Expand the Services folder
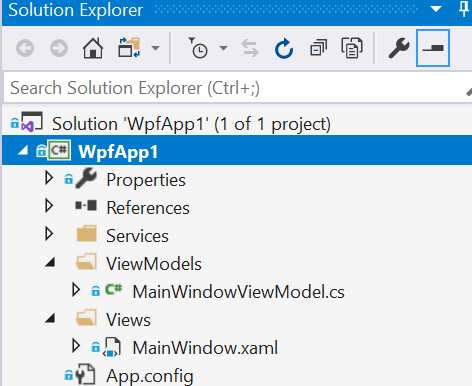 [x=49, y=234]
